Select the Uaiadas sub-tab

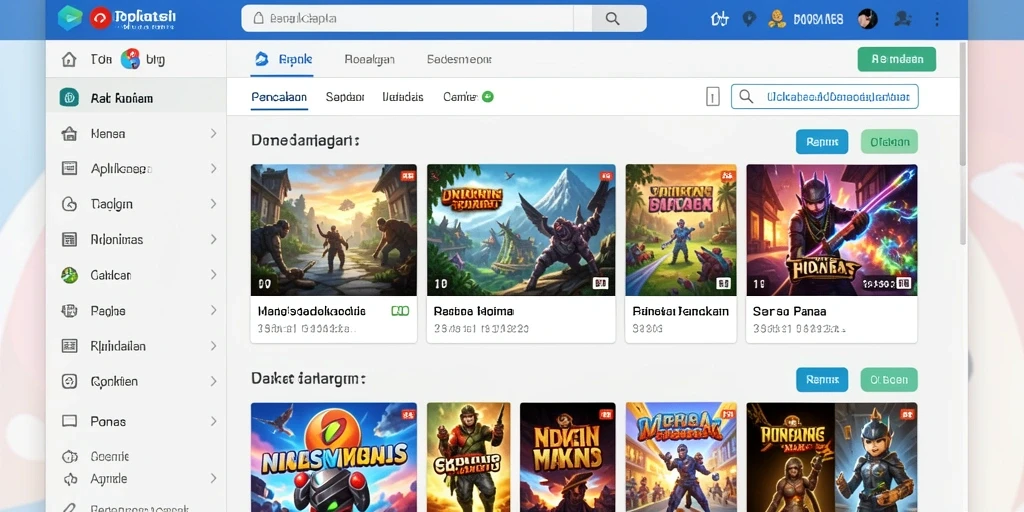tap(403, 97)
